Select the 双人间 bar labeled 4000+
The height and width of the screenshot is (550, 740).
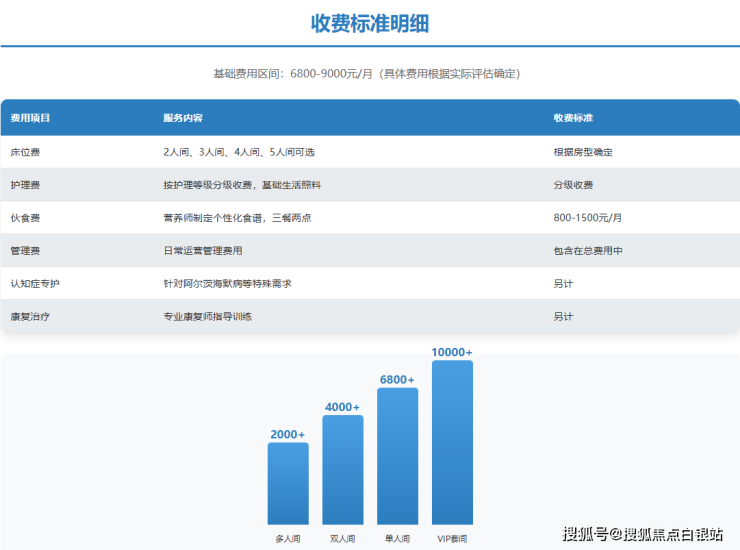(343, 470)
